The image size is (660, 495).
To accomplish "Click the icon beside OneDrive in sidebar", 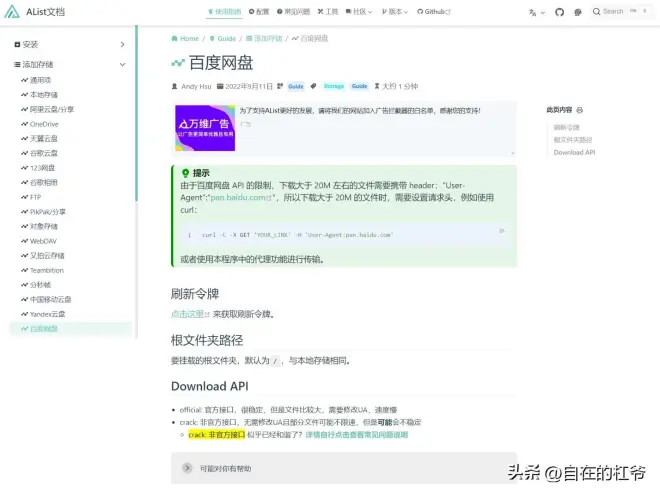I will [24, 124].
